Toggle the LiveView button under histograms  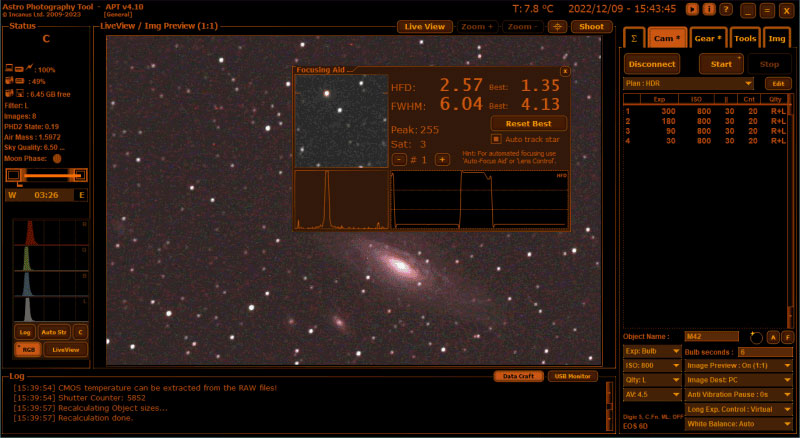65,350
